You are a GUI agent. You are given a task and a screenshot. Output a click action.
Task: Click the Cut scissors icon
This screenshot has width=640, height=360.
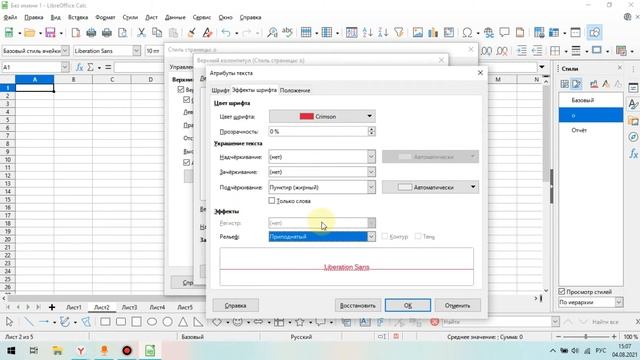coord(141,33)
